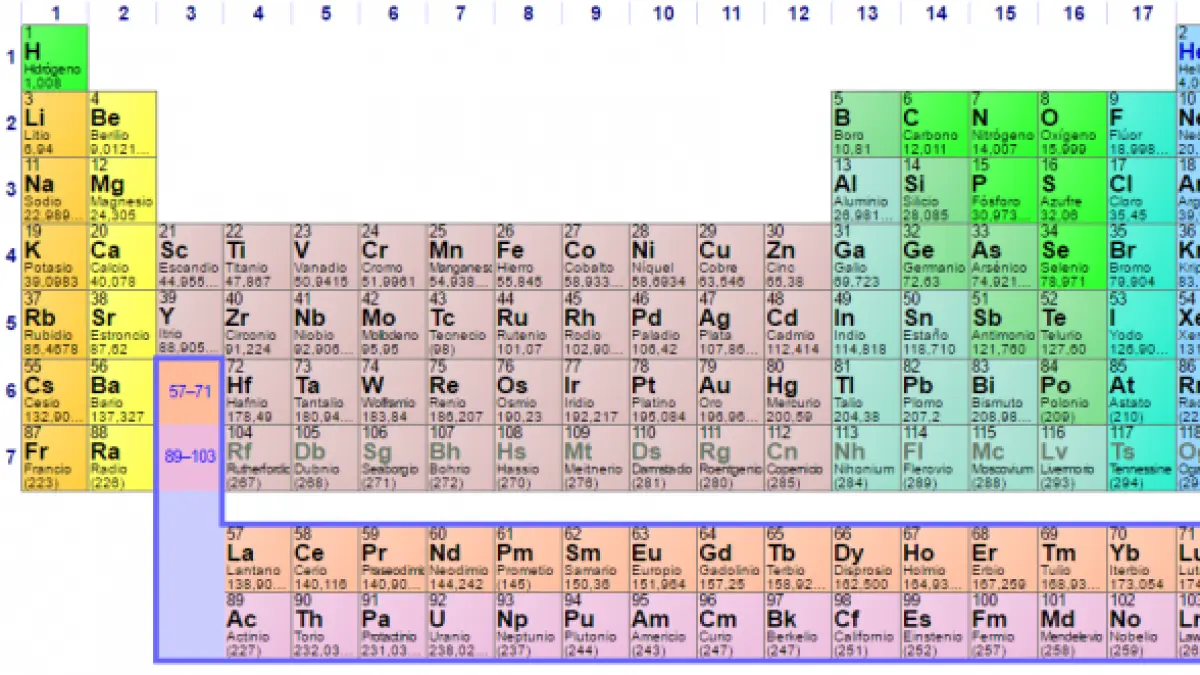Select the Tennessine (Ts) element cell
Image resolution: width=1200 pixels, height=675 pixels.
tap(1139, 458)
